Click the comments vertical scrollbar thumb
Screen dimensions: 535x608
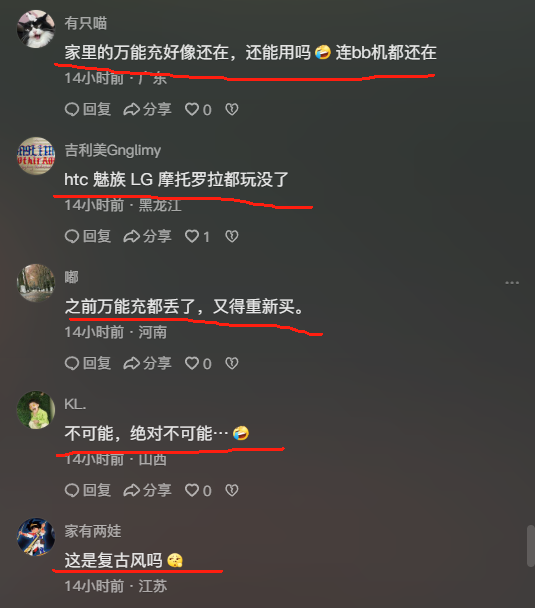pos(531,546)
